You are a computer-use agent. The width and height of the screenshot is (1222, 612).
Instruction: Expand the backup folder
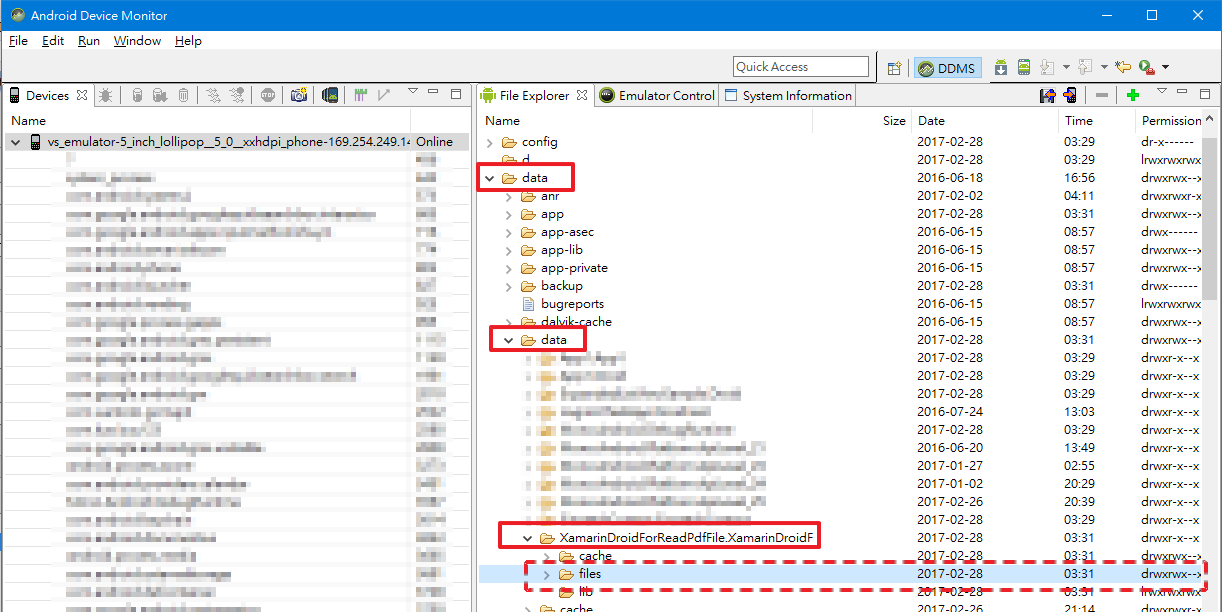(x=509, y=286)
